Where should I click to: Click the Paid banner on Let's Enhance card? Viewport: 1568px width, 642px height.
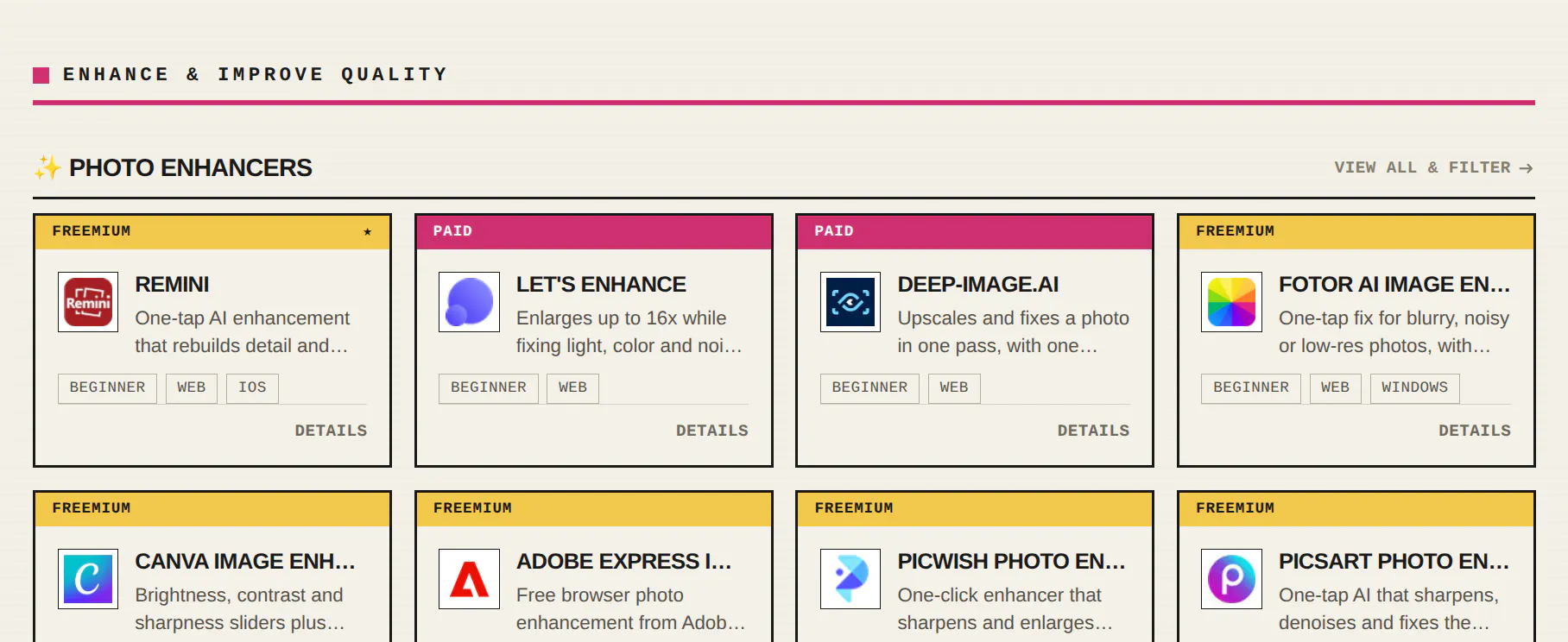coord(594,232)
